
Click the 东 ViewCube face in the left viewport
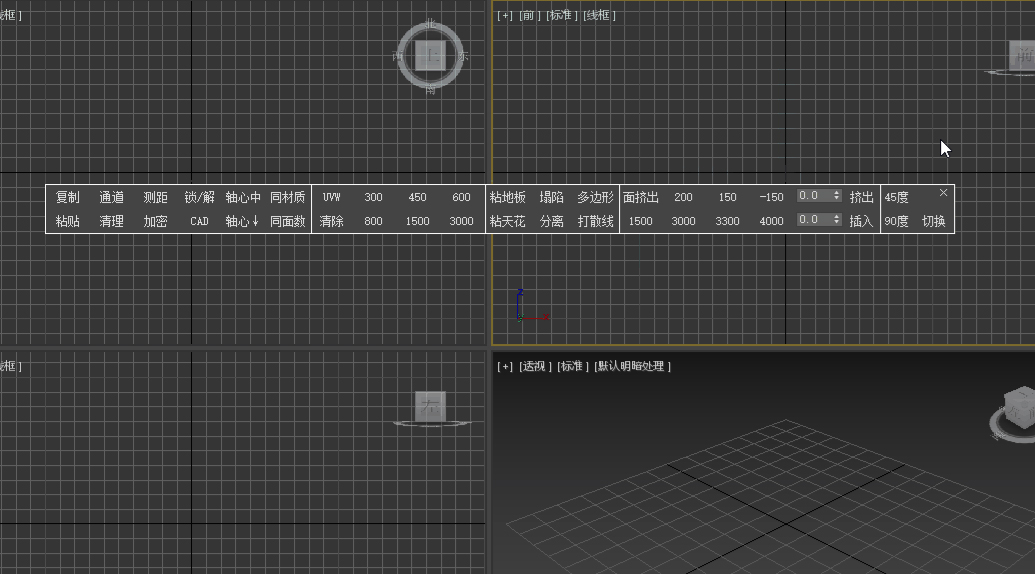(x=431, y=406)
